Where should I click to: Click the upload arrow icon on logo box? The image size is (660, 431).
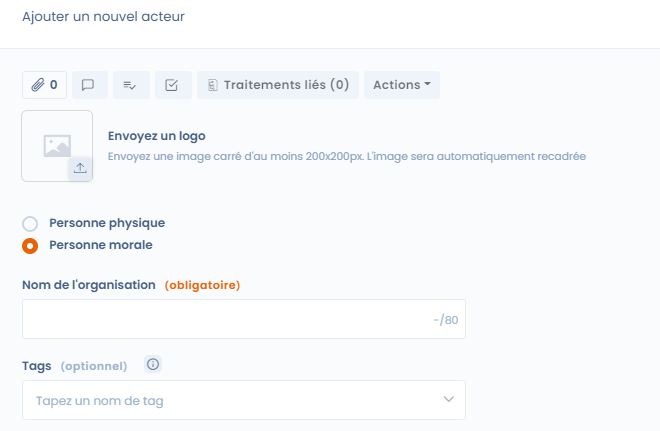coord(80,168)
